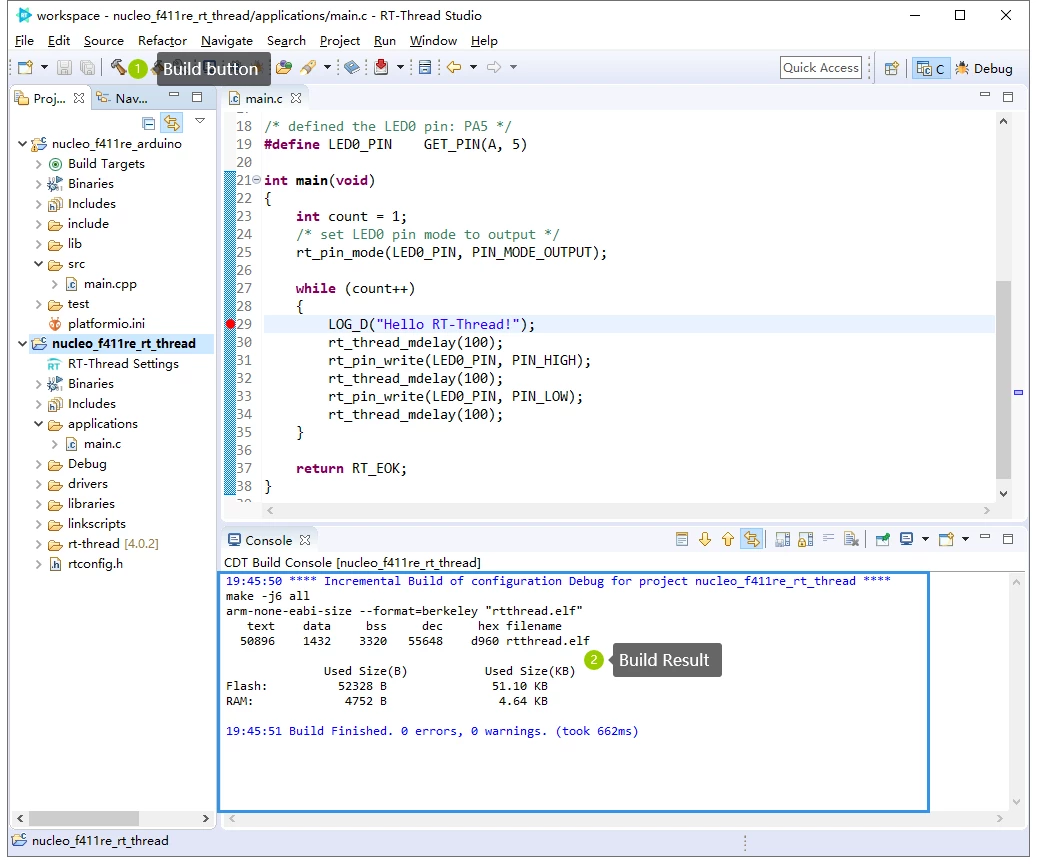
Task: Minimize the editor area
Action: tap(985, 95)
